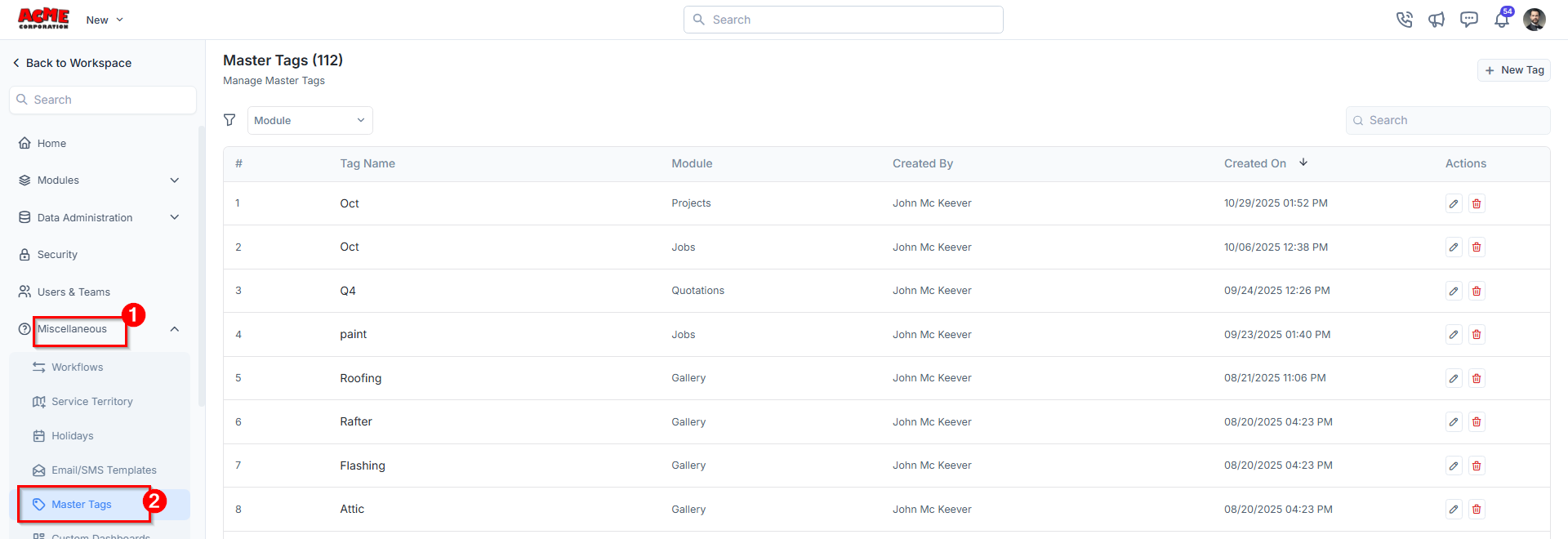The height and width of the screenshot is (539, 1568).
Task: Open the chat messages icon
Action: [x=1469, y=20]
